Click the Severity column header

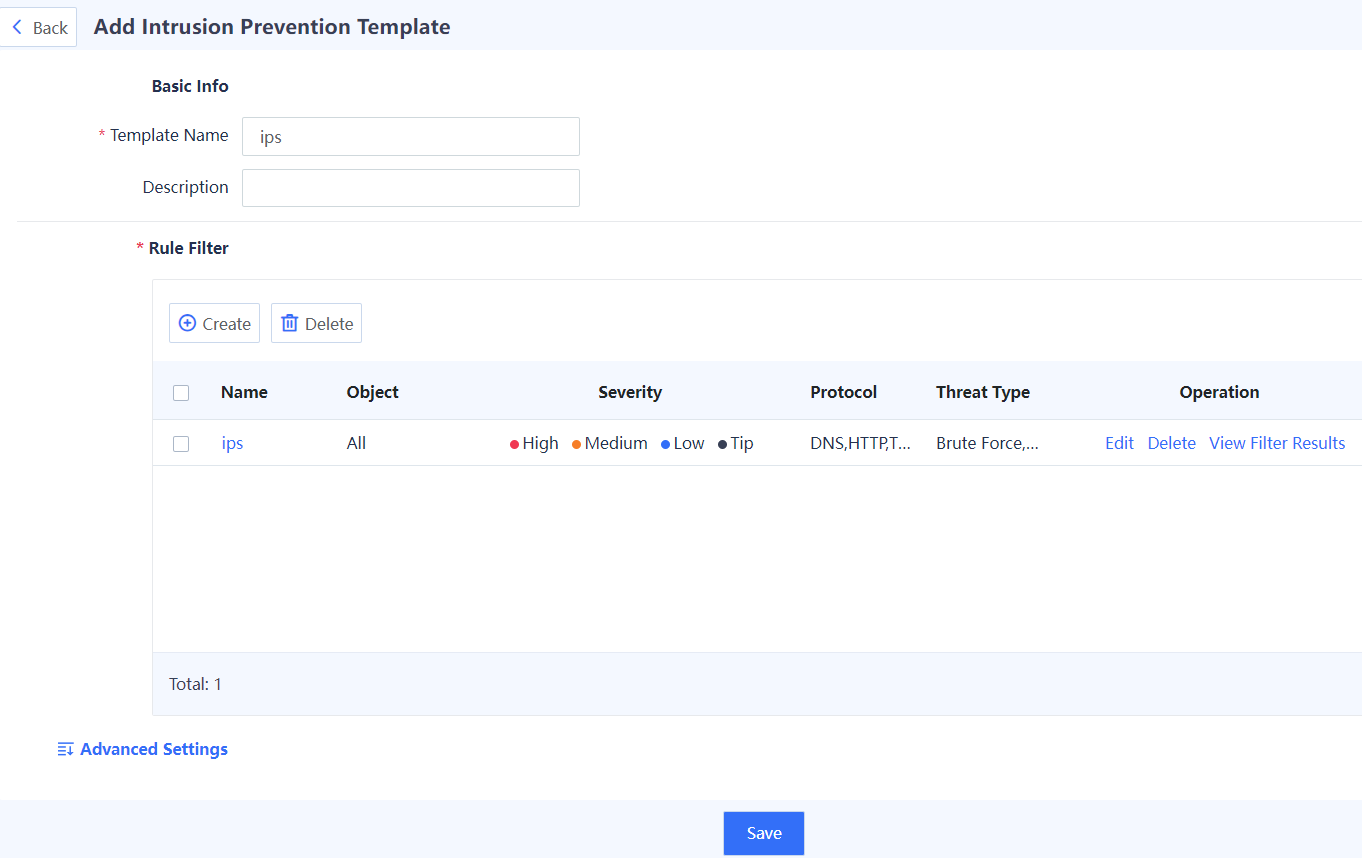[630, 392]
